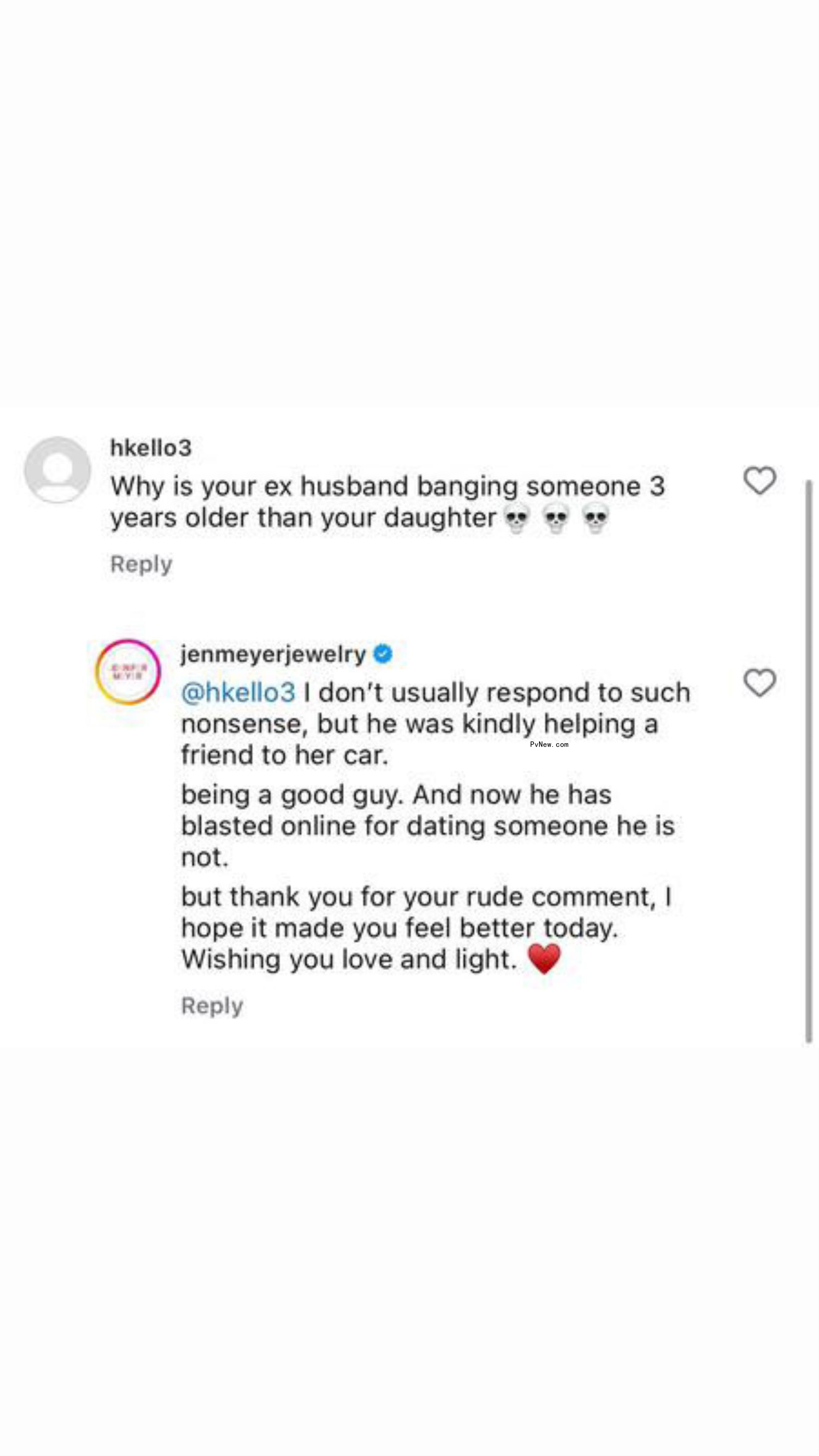The image size is (819, 1456).
Task: Click the 'being a good guy' paragraph
Action: click(x=428, y=826)
